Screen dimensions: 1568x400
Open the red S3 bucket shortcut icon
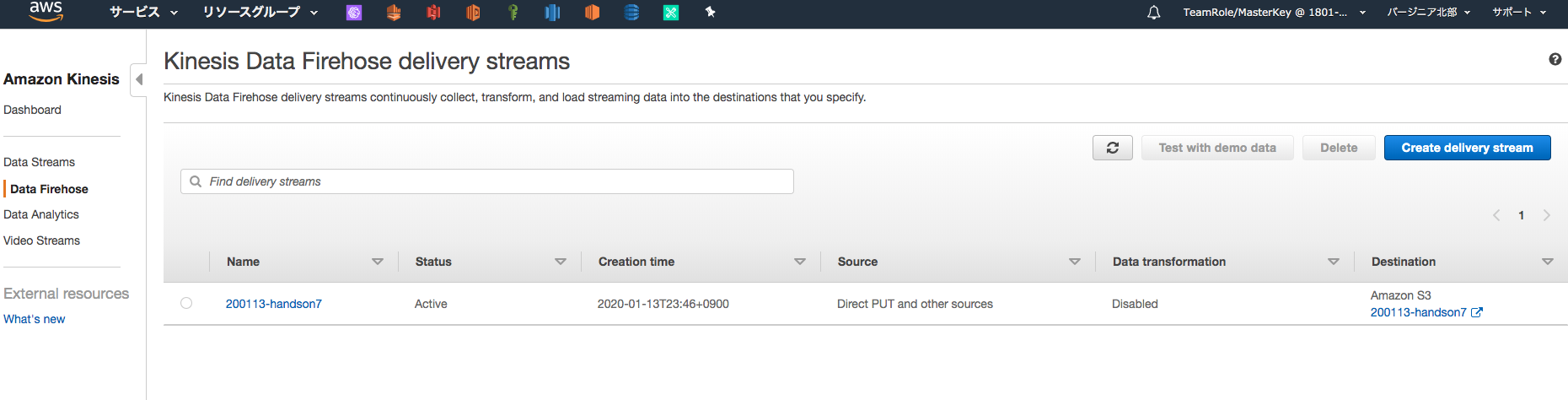coord(433,13)
